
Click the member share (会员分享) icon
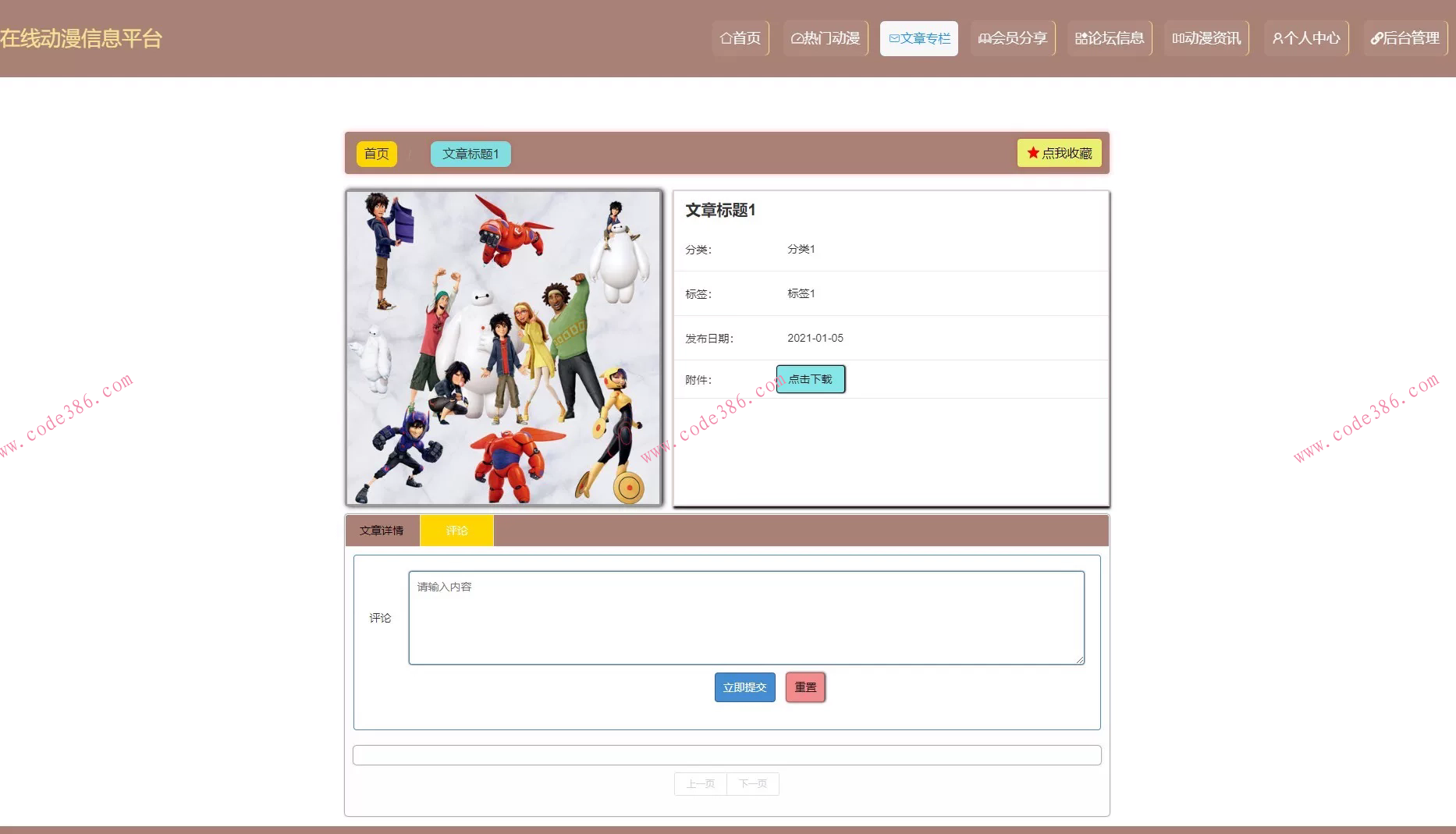tap(985, 37)
